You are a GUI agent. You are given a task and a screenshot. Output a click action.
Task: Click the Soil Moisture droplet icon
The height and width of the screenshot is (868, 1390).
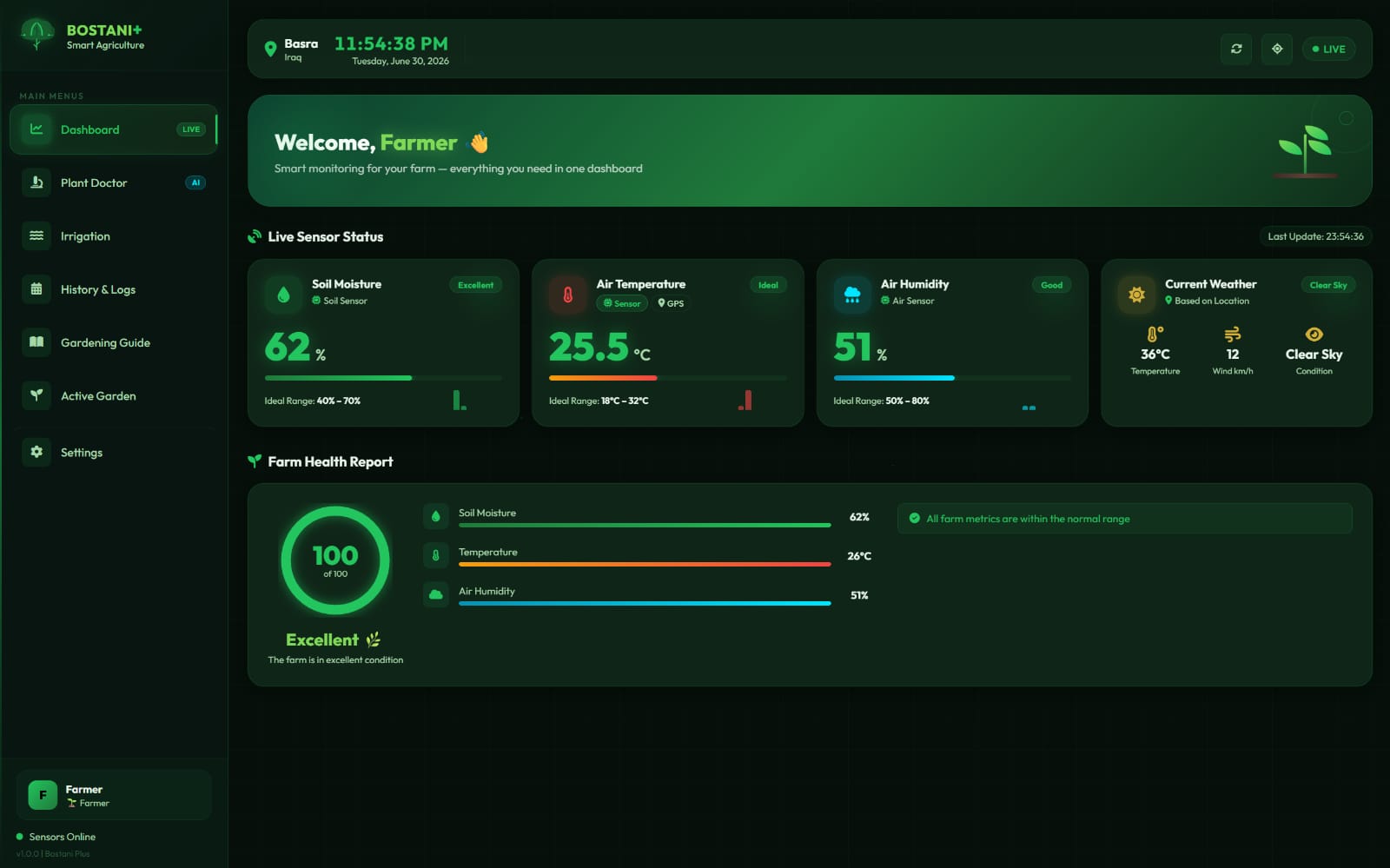[x=283, y=295]
